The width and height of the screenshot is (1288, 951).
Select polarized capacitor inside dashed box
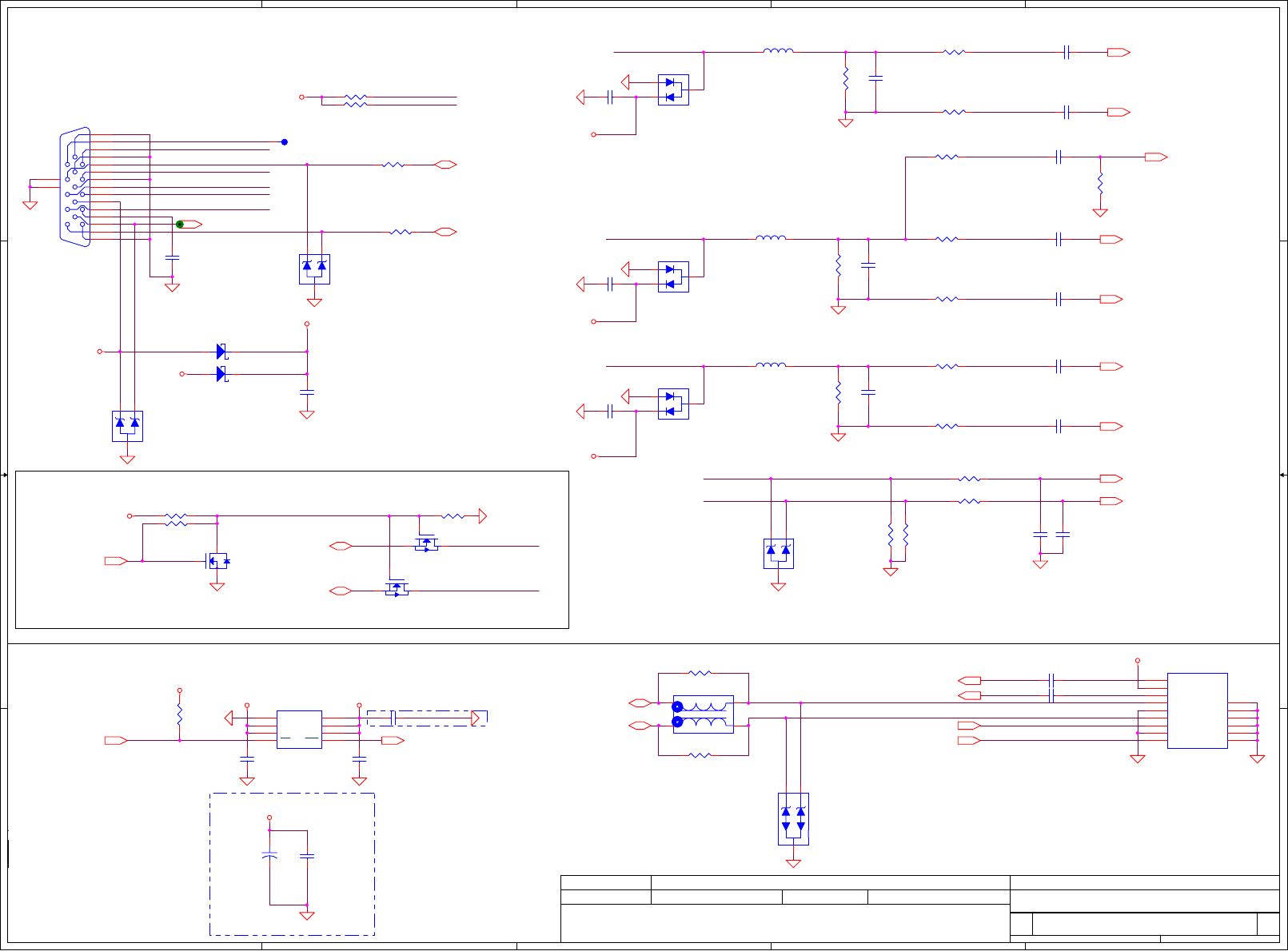[x=269, y=855]
